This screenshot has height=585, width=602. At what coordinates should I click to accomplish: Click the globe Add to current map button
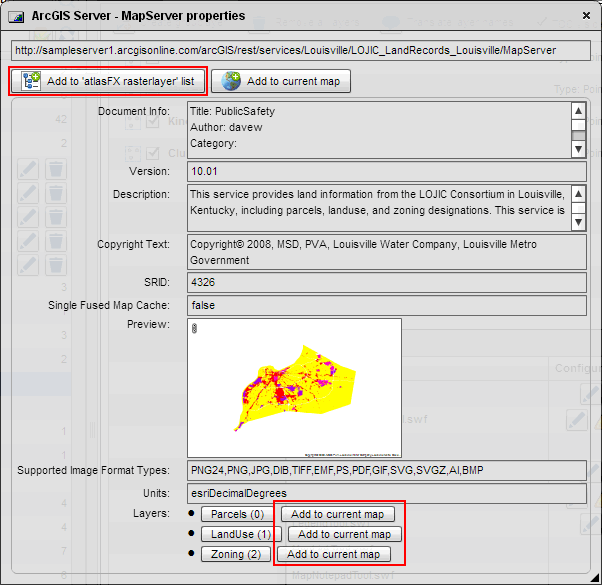pos(281,81)
